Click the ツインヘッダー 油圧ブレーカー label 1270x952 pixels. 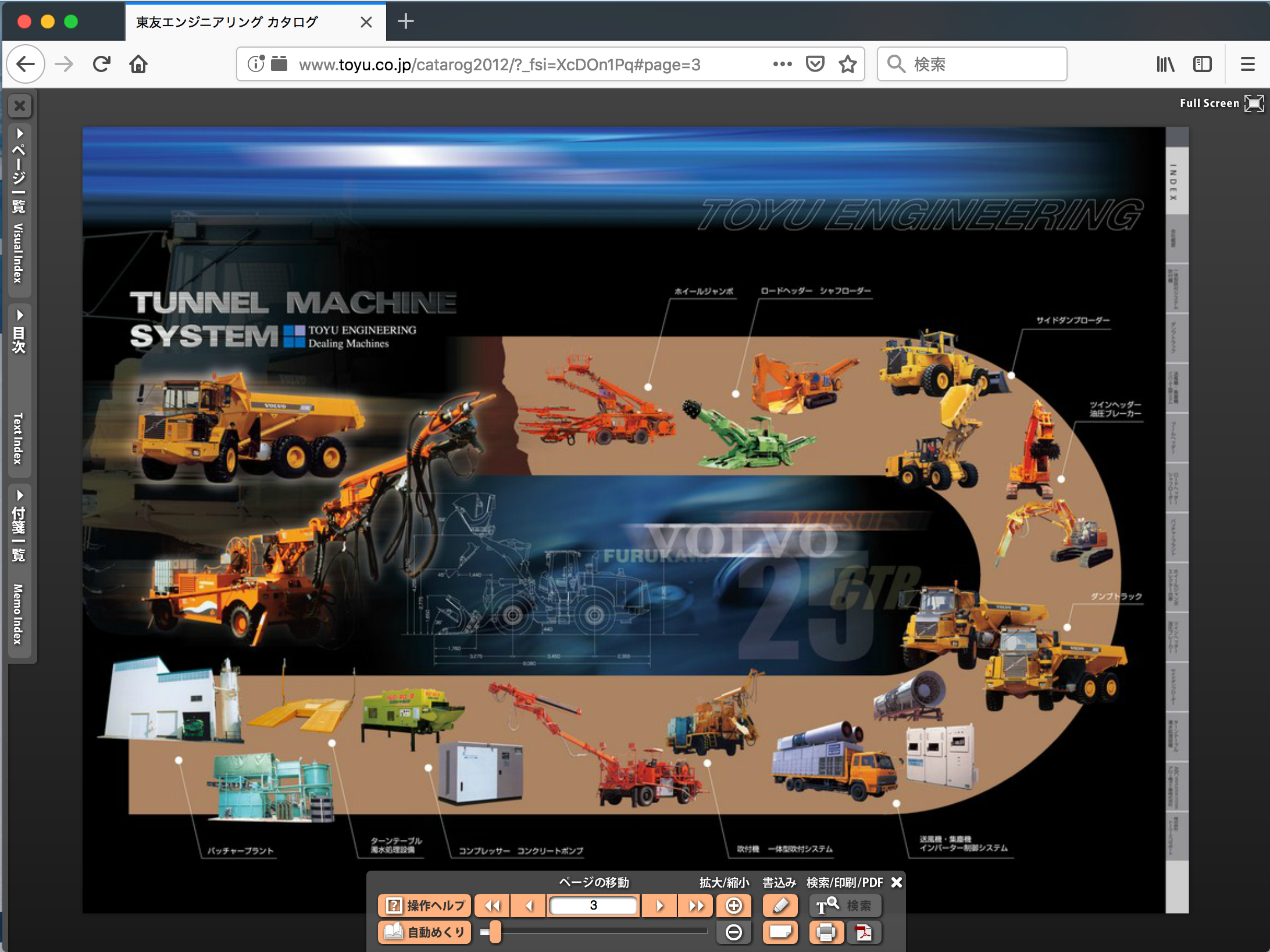(1115, 409)
